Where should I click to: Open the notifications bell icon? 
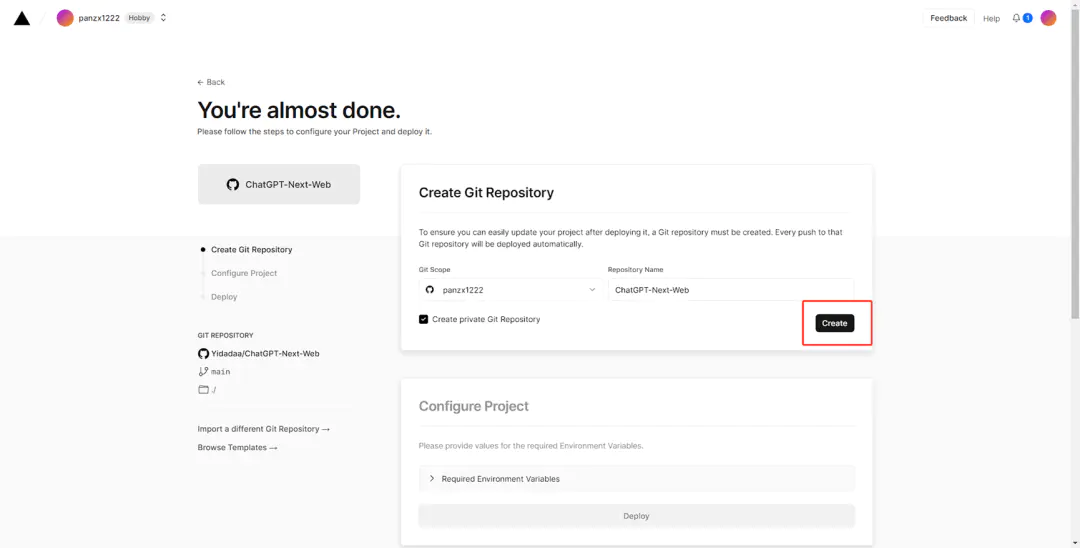1017,18
